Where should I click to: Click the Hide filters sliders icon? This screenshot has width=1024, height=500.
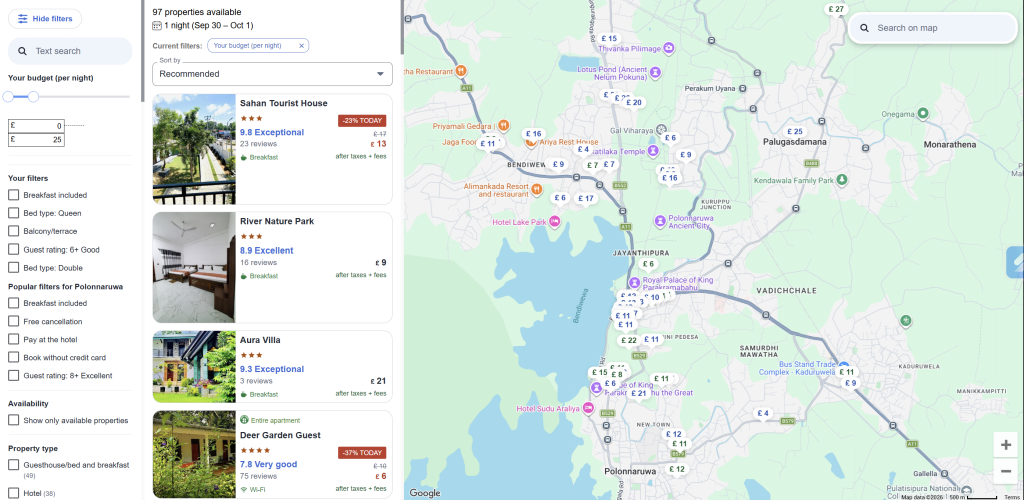pyautogui.click(x=23, y=19)
